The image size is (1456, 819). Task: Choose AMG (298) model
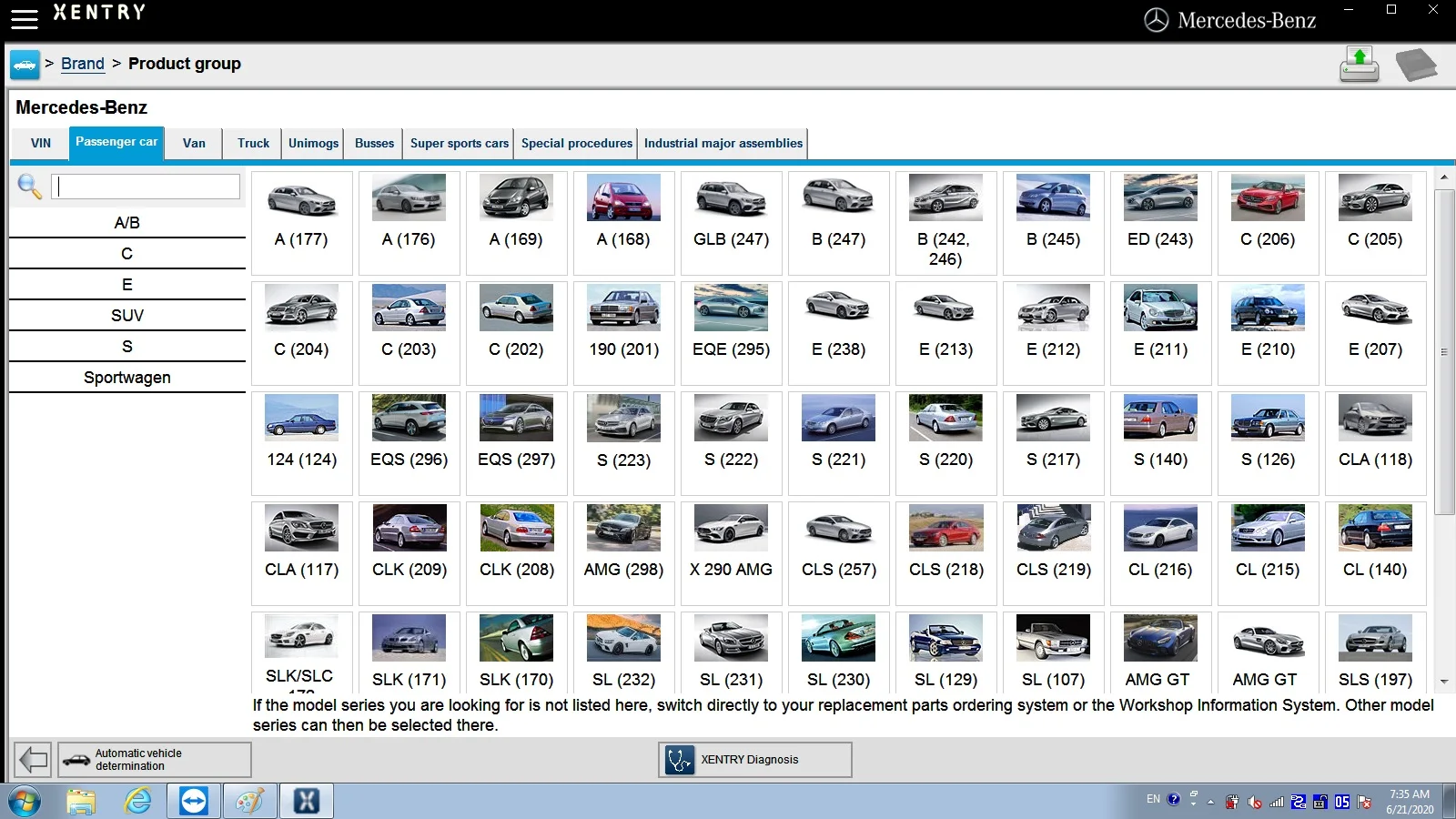tap(623, 553)
